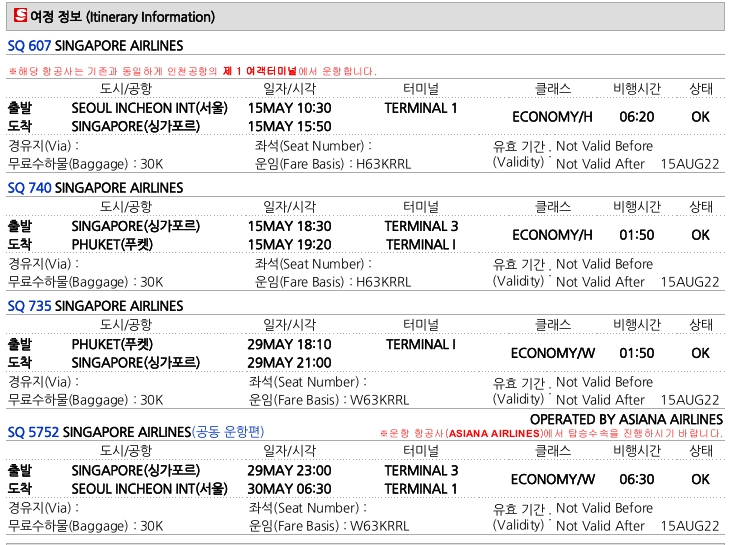Click the 공동 운항편 codeshare label

pos(228,431)
